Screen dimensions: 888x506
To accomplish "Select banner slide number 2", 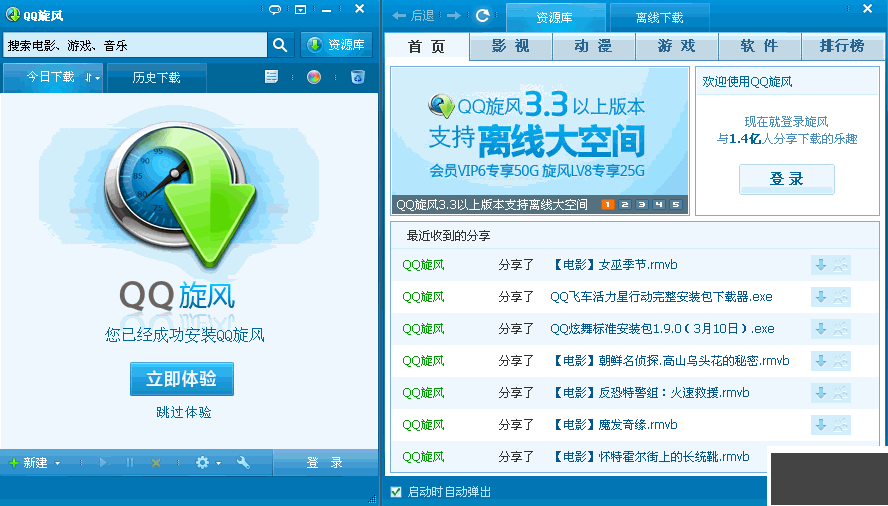I will pos(625,205).
